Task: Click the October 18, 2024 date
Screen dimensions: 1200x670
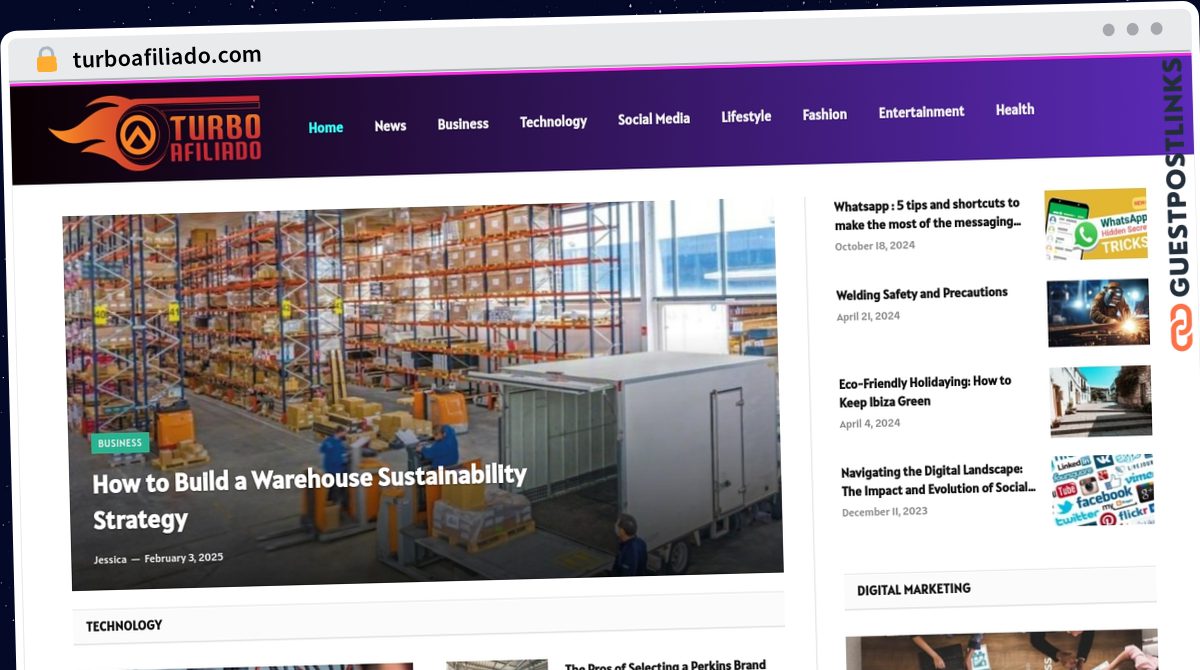Action: coord(875,246)
